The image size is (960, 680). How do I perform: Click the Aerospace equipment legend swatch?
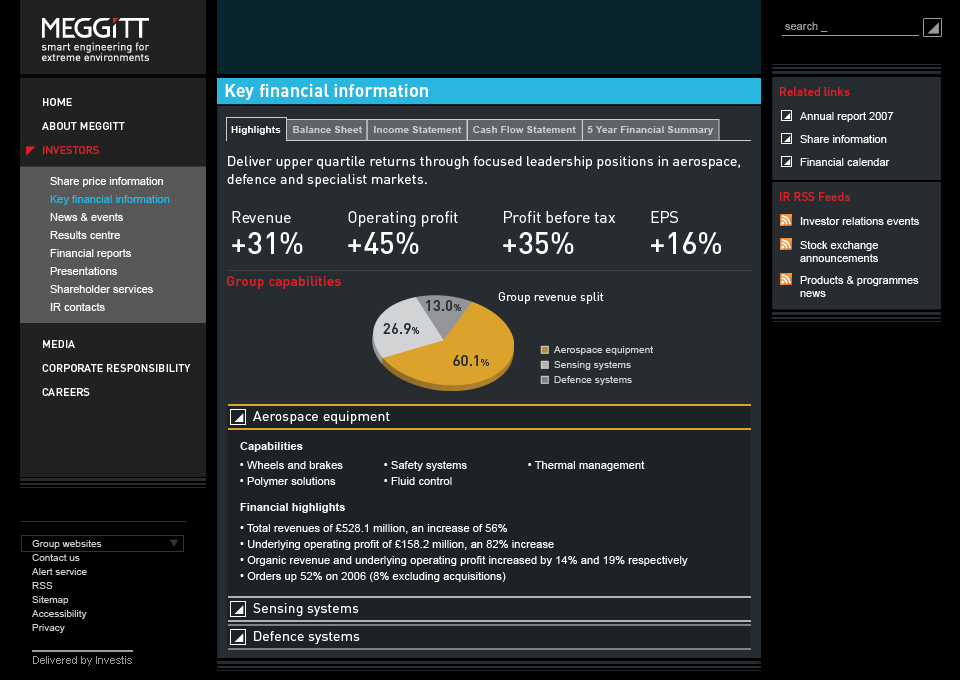(x=545, y=350)
